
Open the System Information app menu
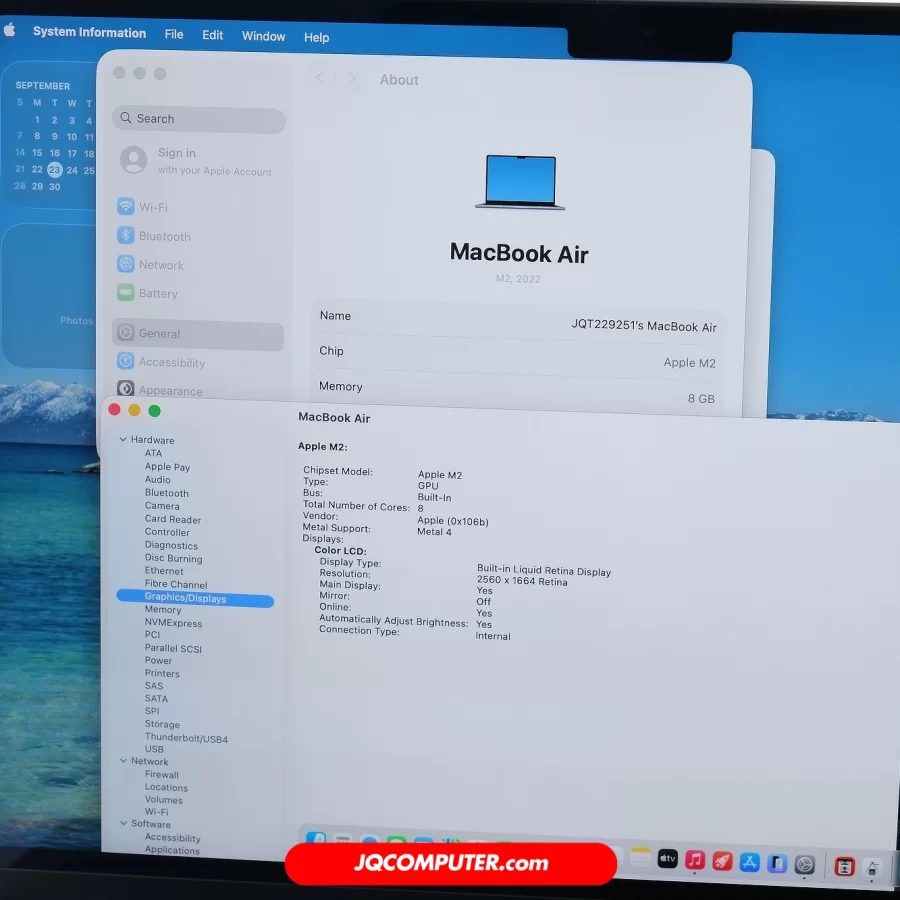pyautogui.click(x=90, y=33)
